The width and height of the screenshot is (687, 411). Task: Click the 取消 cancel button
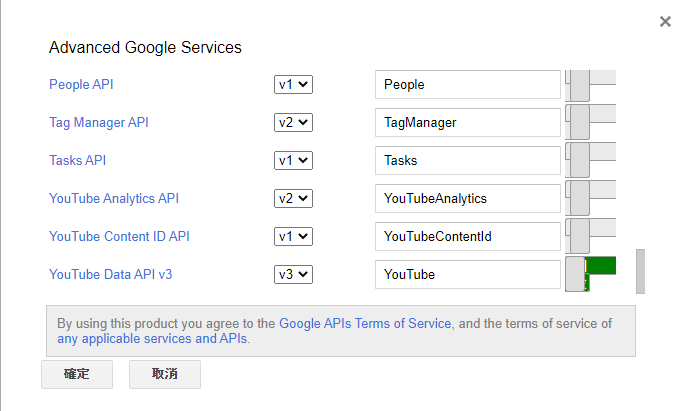click(x=165, y=374)
